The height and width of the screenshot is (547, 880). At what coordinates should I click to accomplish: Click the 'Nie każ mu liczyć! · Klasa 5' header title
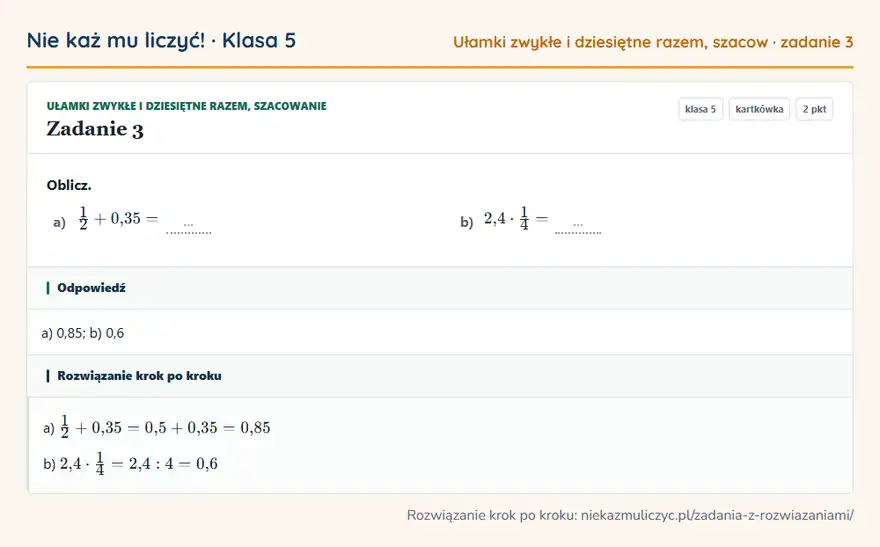pos(161,40)
